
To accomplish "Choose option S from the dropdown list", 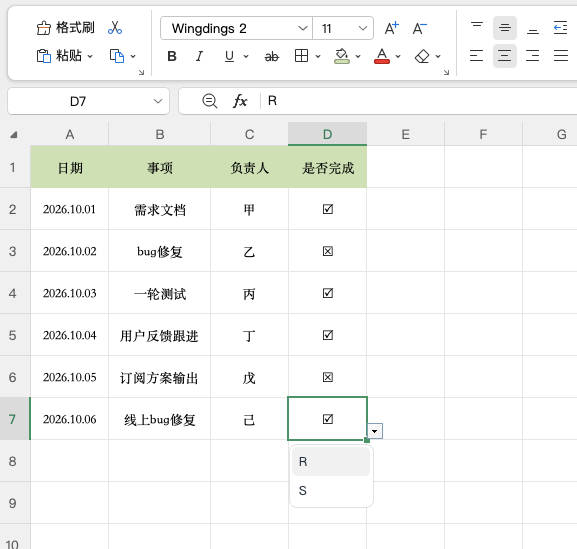I will click(x=331, y=490).
